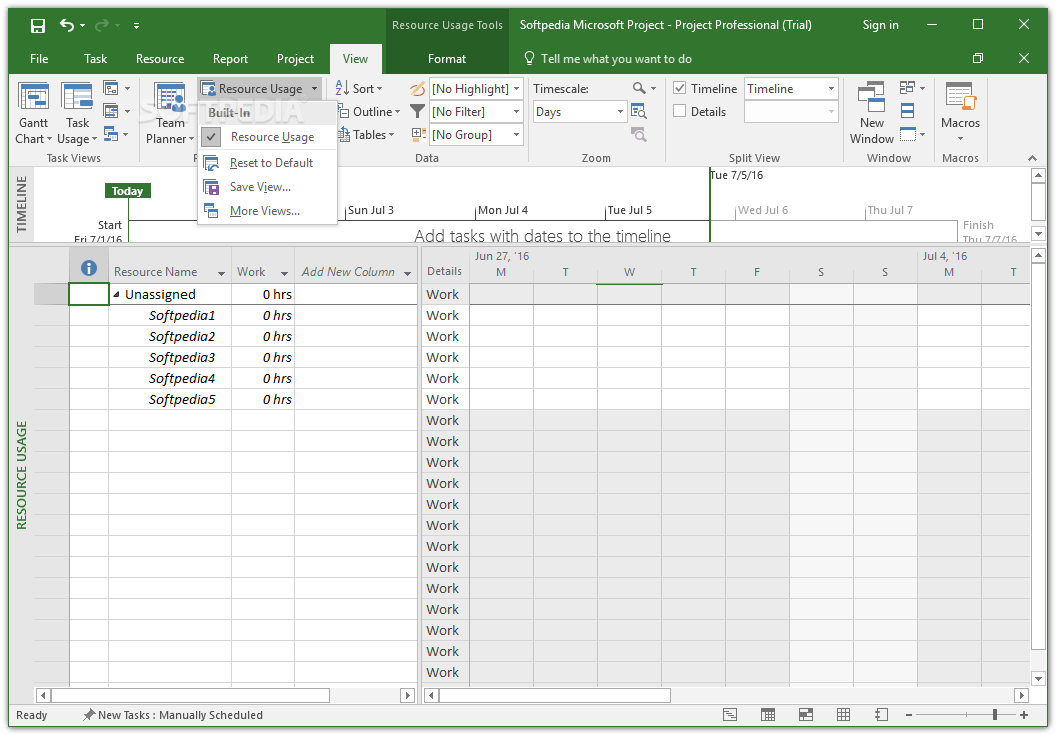Switch to the Task ribbon tab

96,59
